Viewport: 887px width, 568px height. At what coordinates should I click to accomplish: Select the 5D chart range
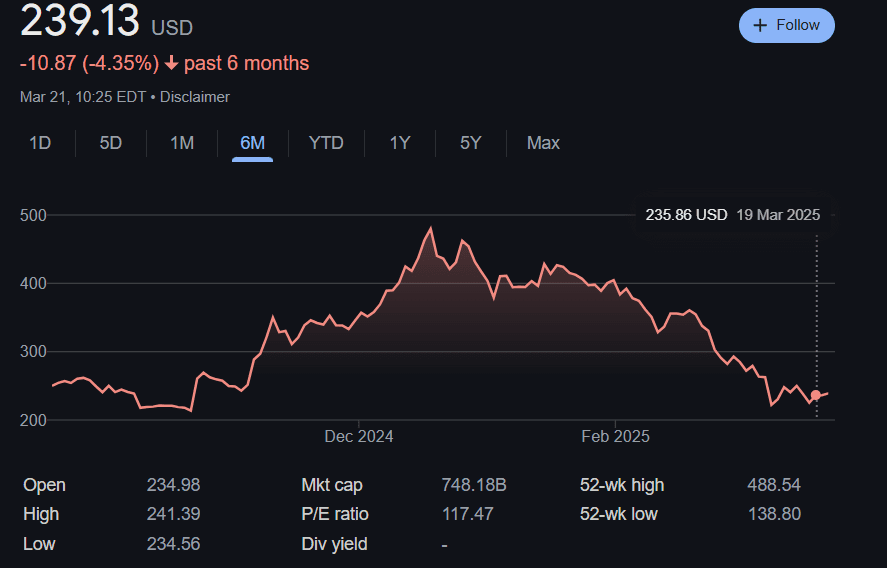(x=111, y=143)
